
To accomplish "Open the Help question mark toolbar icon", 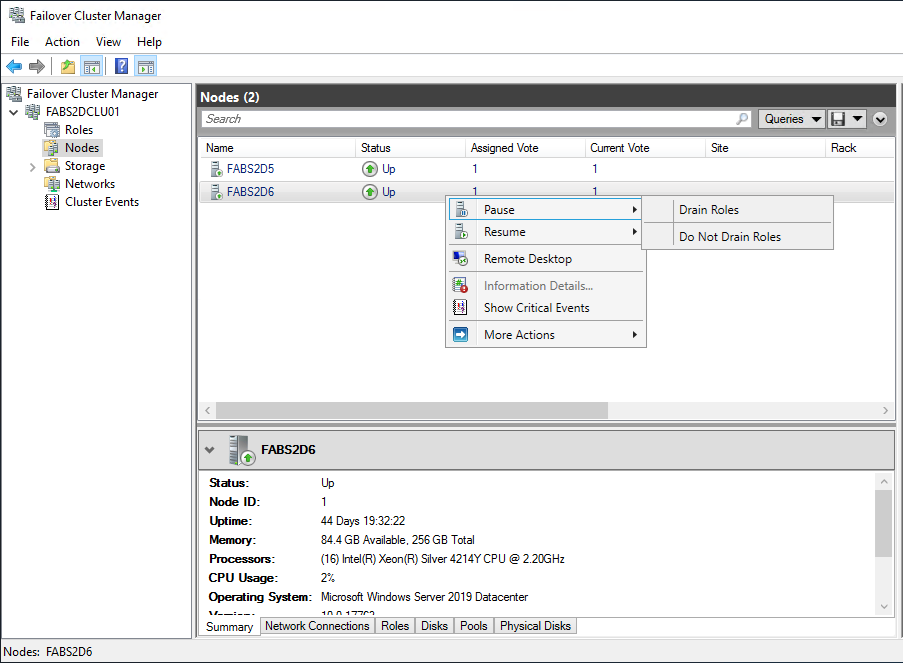I will point(122,67).
